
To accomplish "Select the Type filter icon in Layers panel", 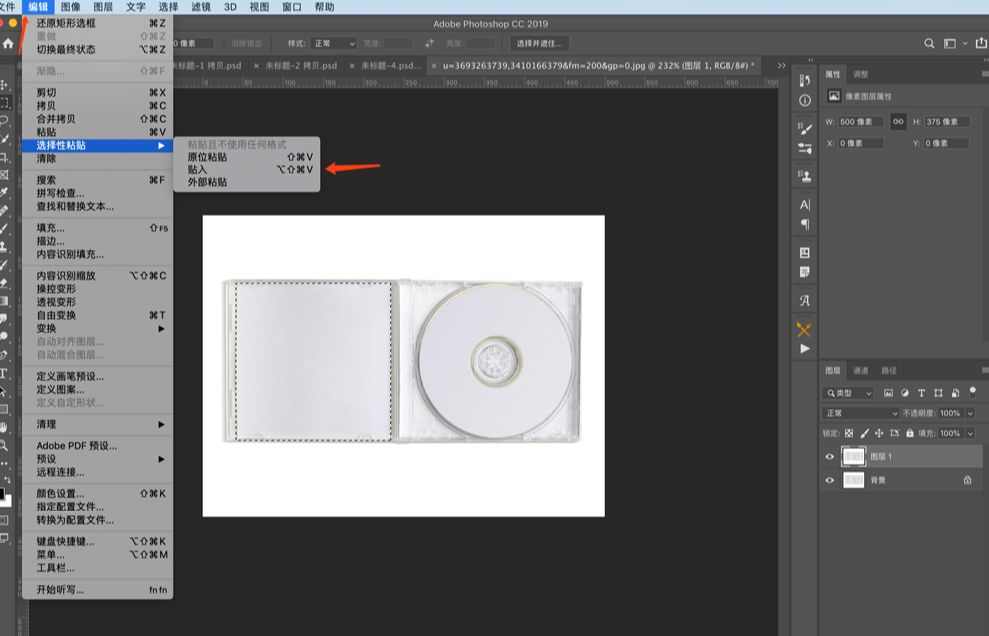I will coord(922,392).
